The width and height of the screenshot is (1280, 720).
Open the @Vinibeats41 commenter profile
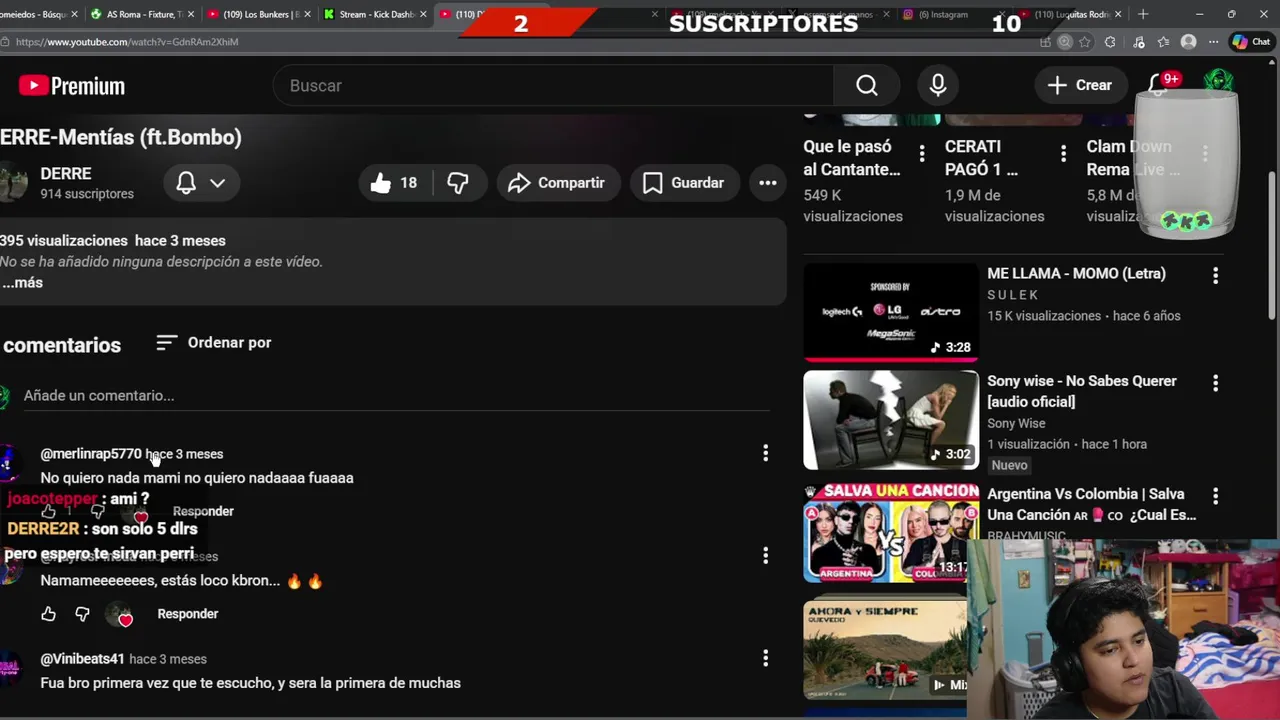(82, 659)
